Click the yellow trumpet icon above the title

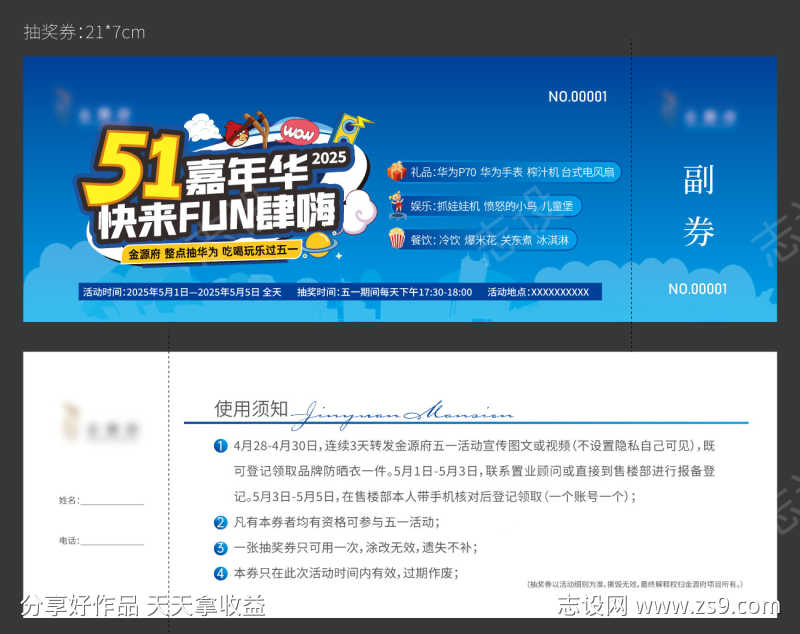click(353, 127)
